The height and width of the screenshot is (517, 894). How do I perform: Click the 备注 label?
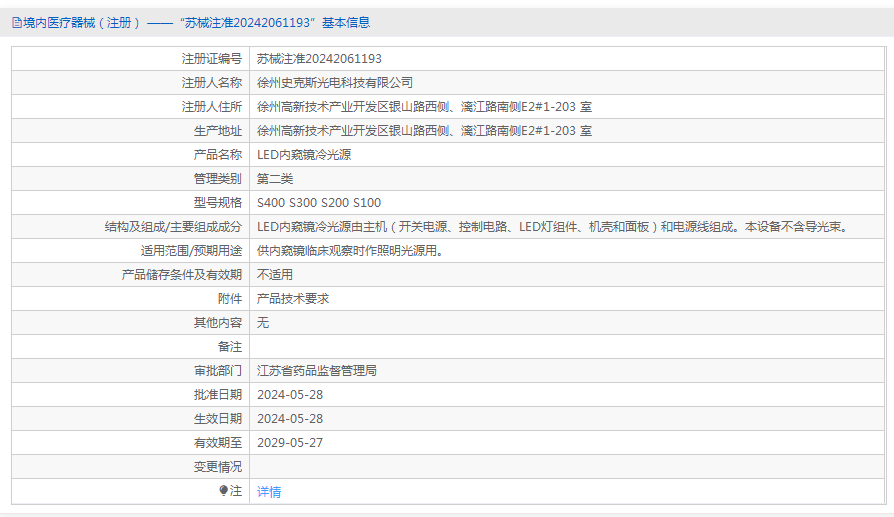(x=230, y=347)
